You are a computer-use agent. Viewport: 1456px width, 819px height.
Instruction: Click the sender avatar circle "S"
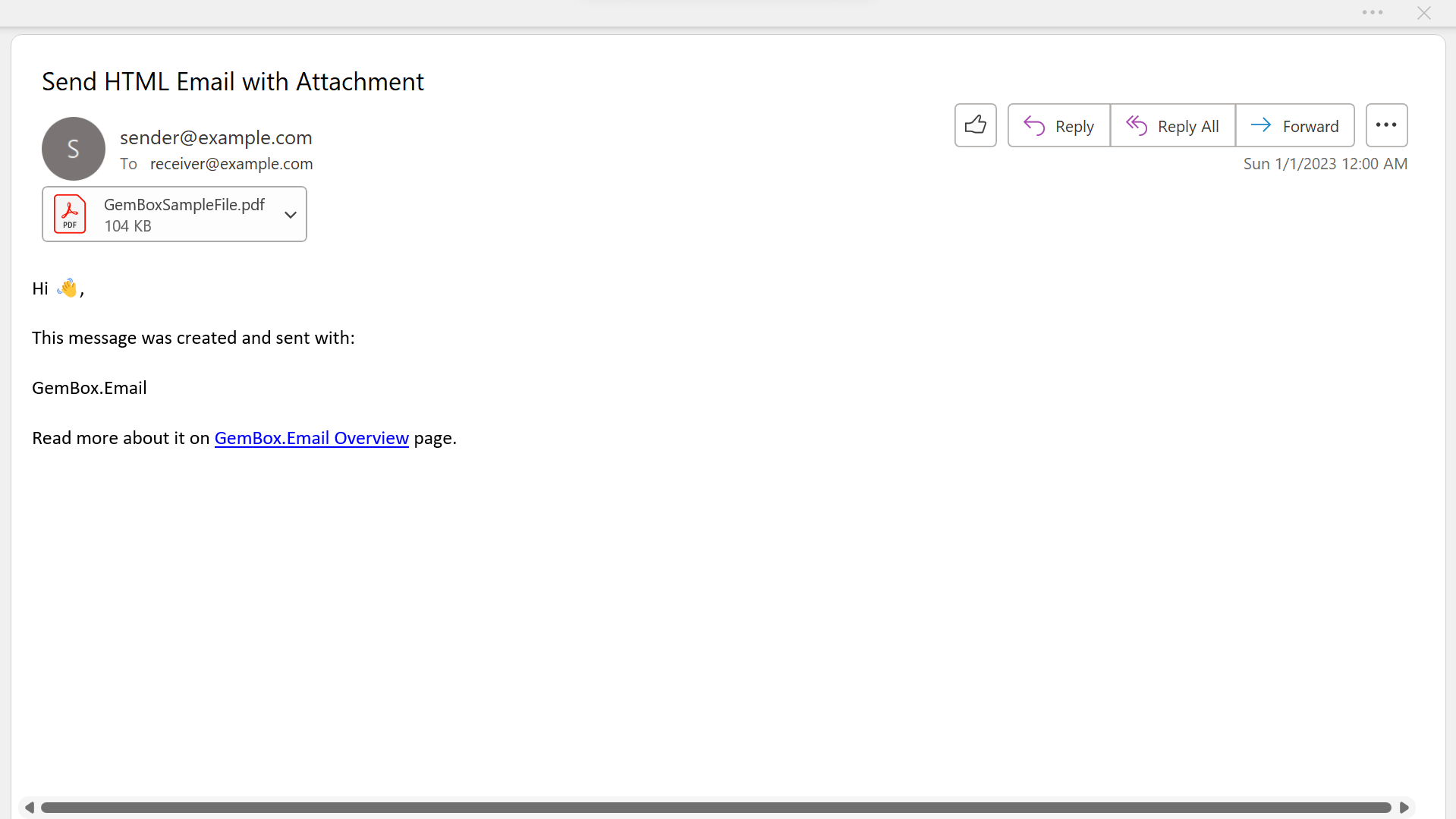(74, 149)
